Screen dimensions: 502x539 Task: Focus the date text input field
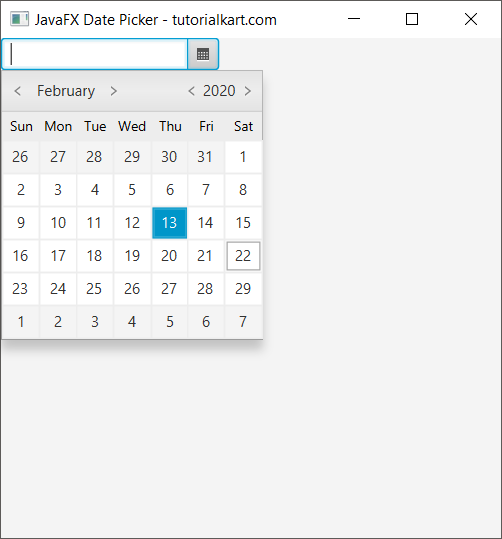pos(95,54)
